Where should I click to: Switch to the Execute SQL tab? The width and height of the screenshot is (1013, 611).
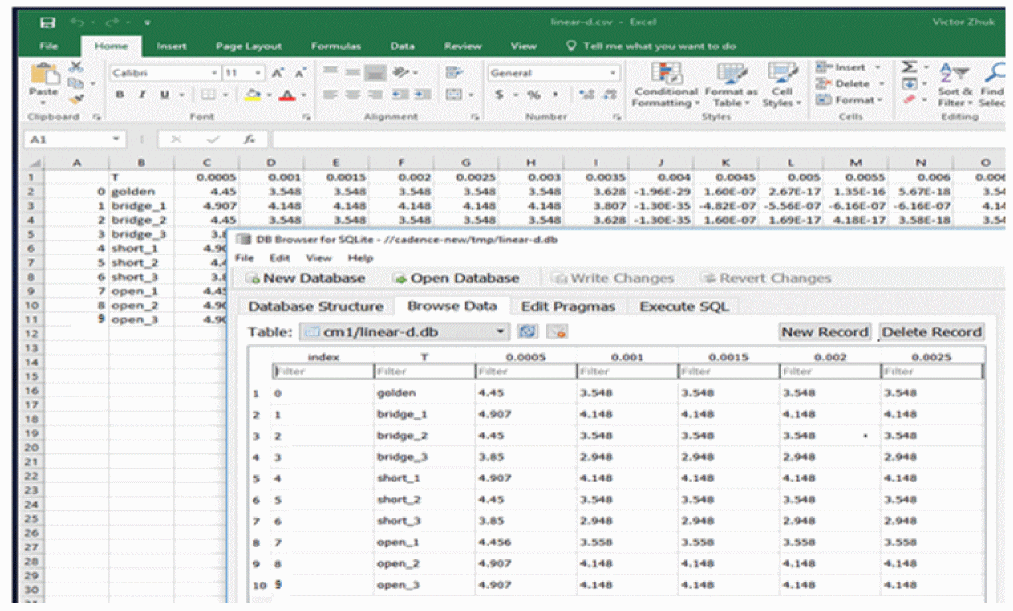coord(684,307)
